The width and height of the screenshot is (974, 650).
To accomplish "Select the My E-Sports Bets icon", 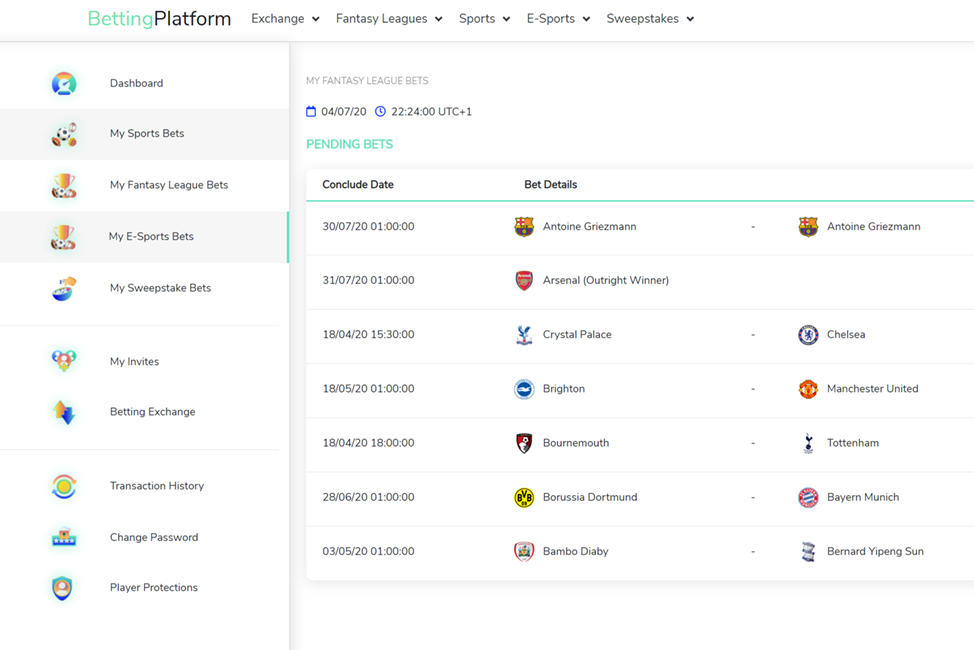I will pos(63,237).
